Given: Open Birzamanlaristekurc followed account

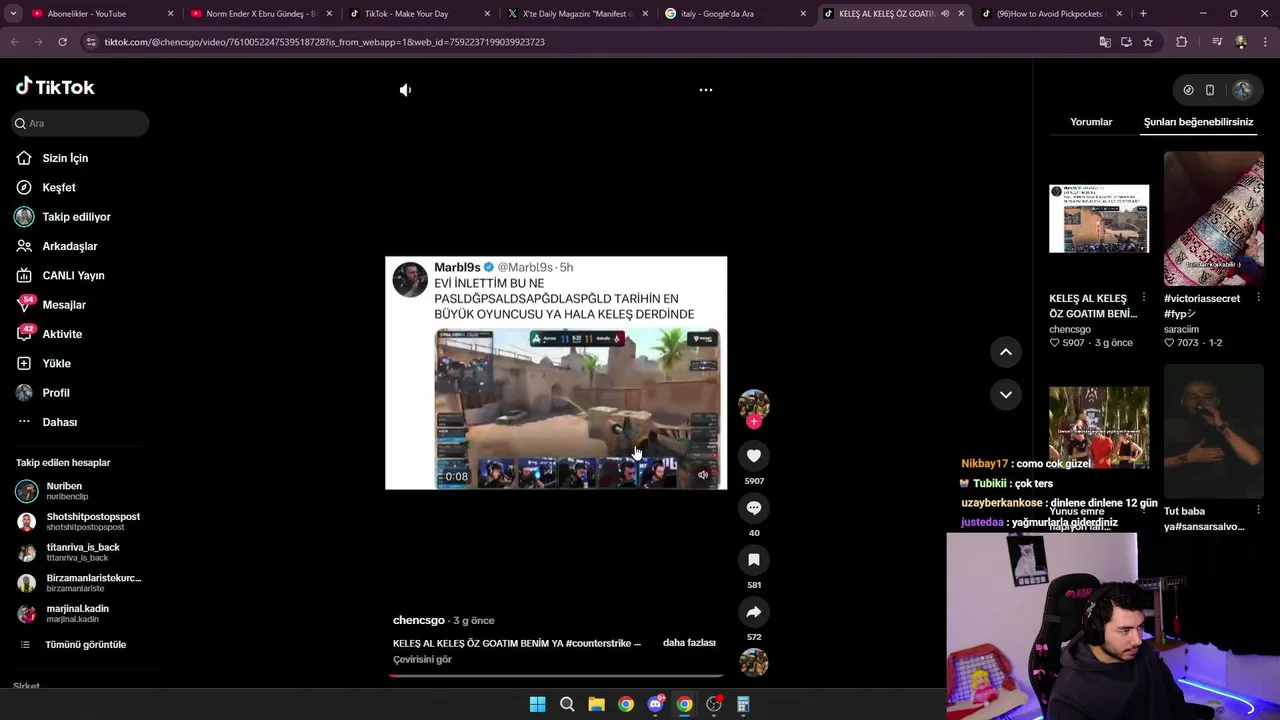Looking at the screenshot, I should [80, 583].
